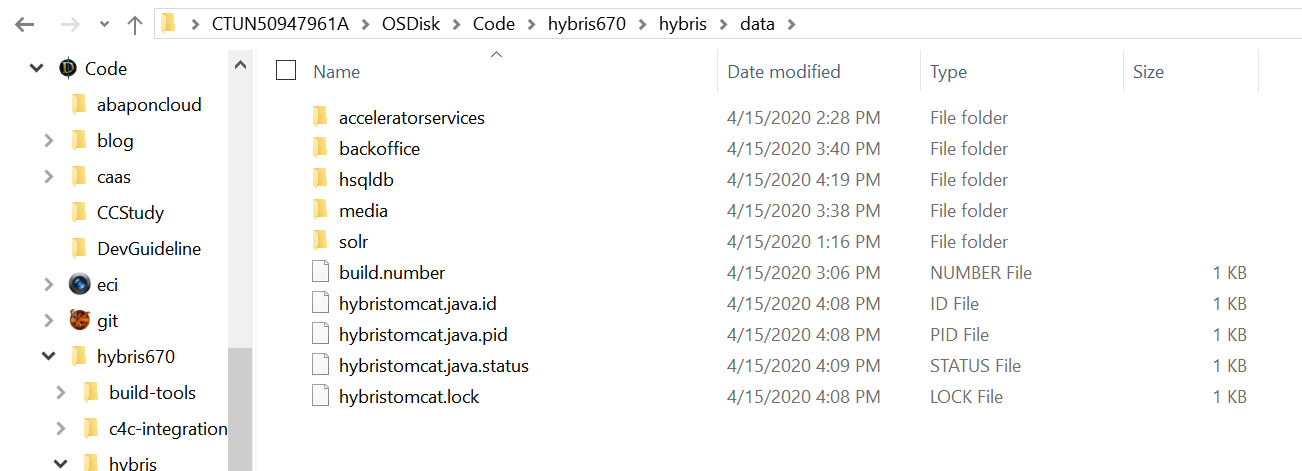Open the Recent locations dropdown arrow

click(x=104, y=24)
